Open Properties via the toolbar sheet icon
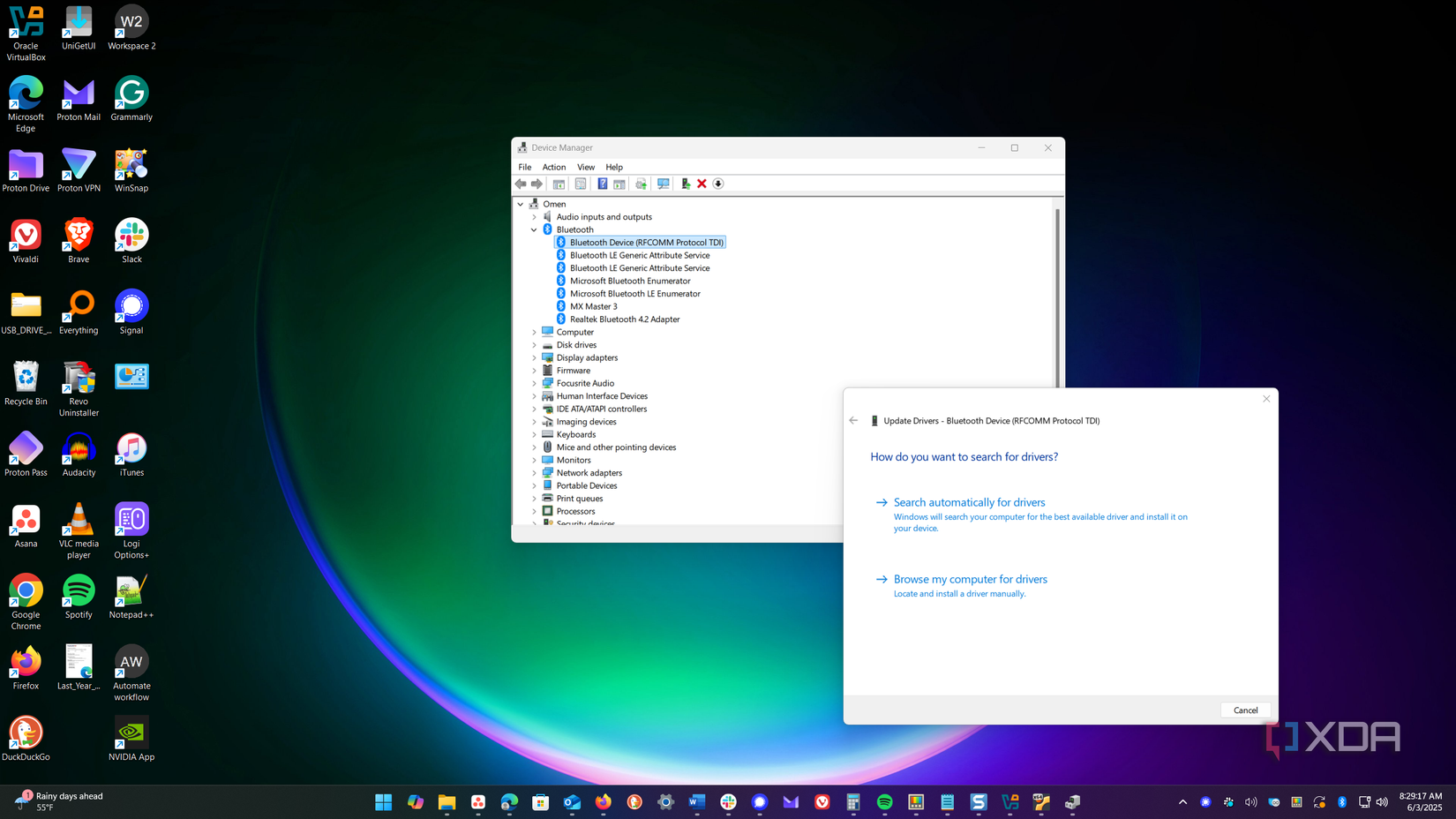1456x819 pixels. coord(581,184)
